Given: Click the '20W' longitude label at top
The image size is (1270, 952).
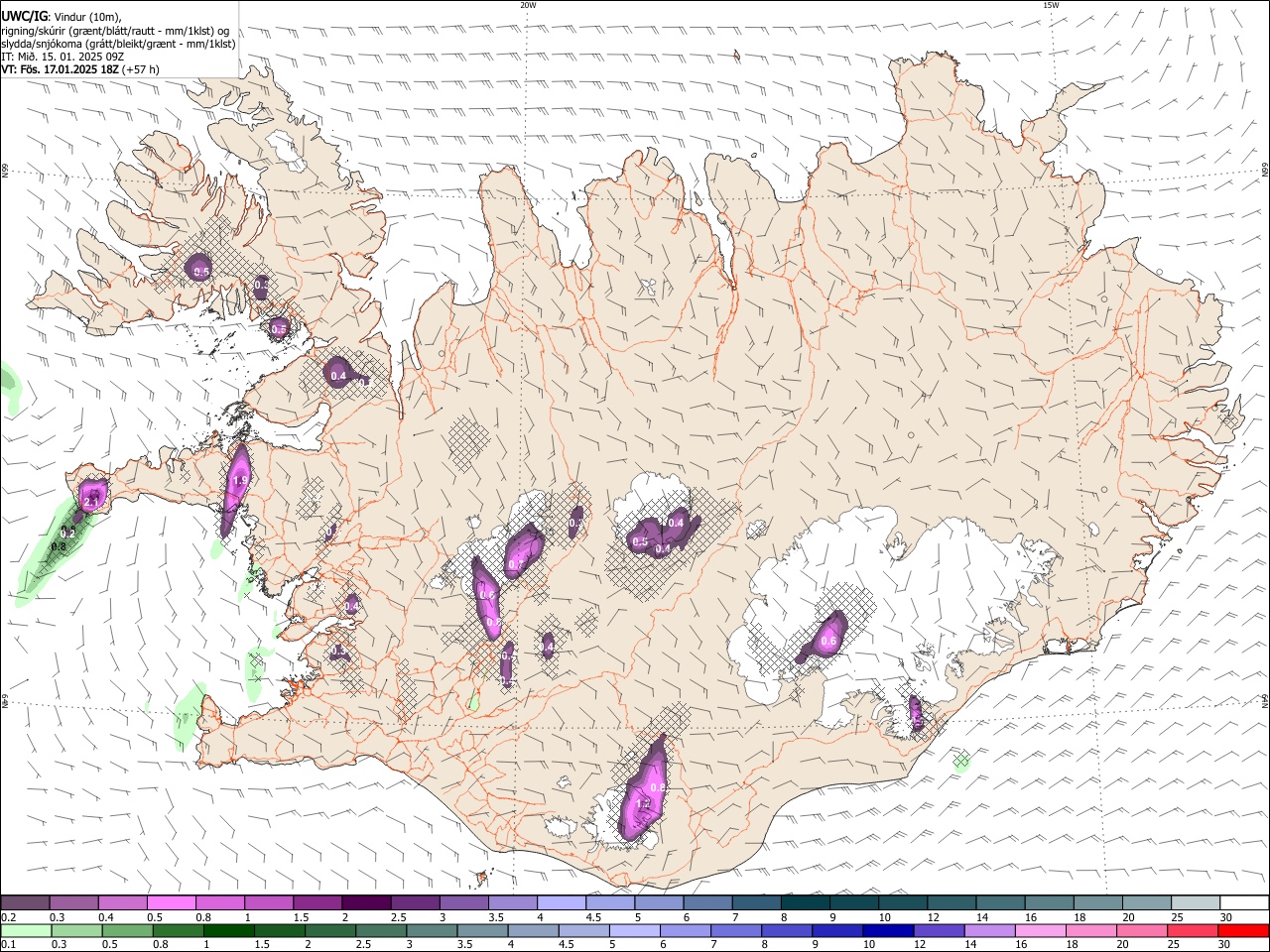Looking at the screenshot, I should tap(528, 5).
